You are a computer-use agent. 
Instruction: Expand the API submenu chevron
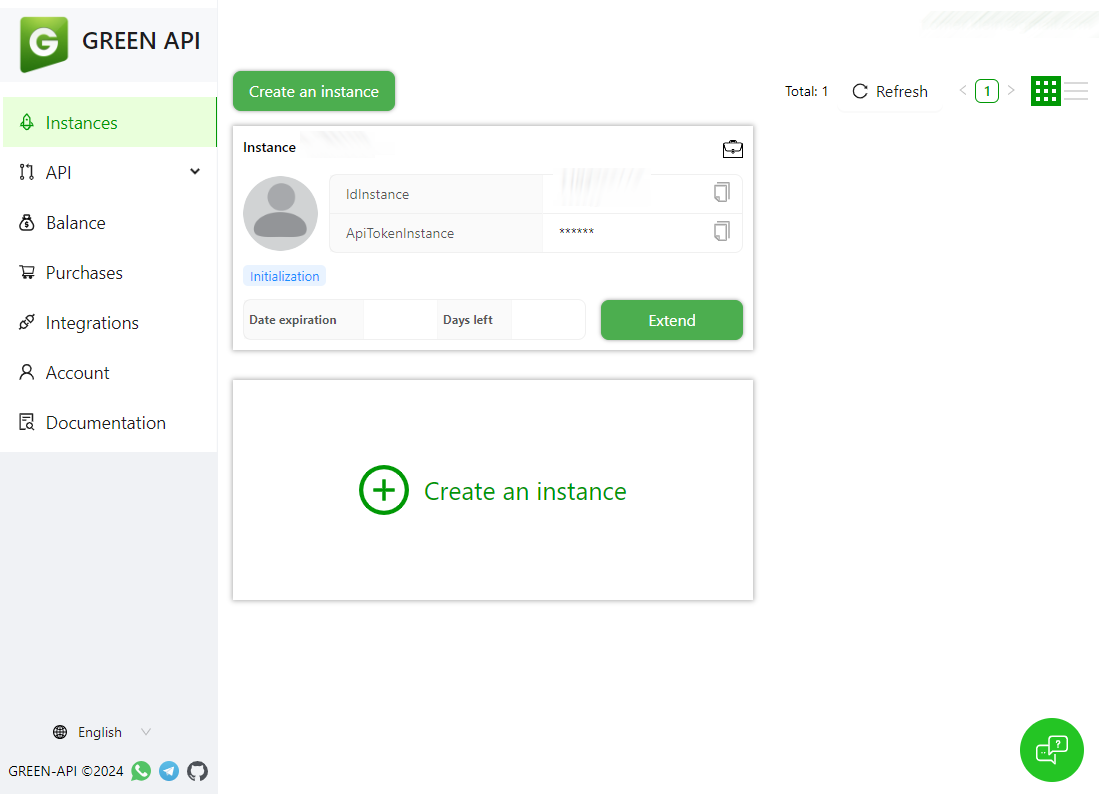[x=195, y=172]
